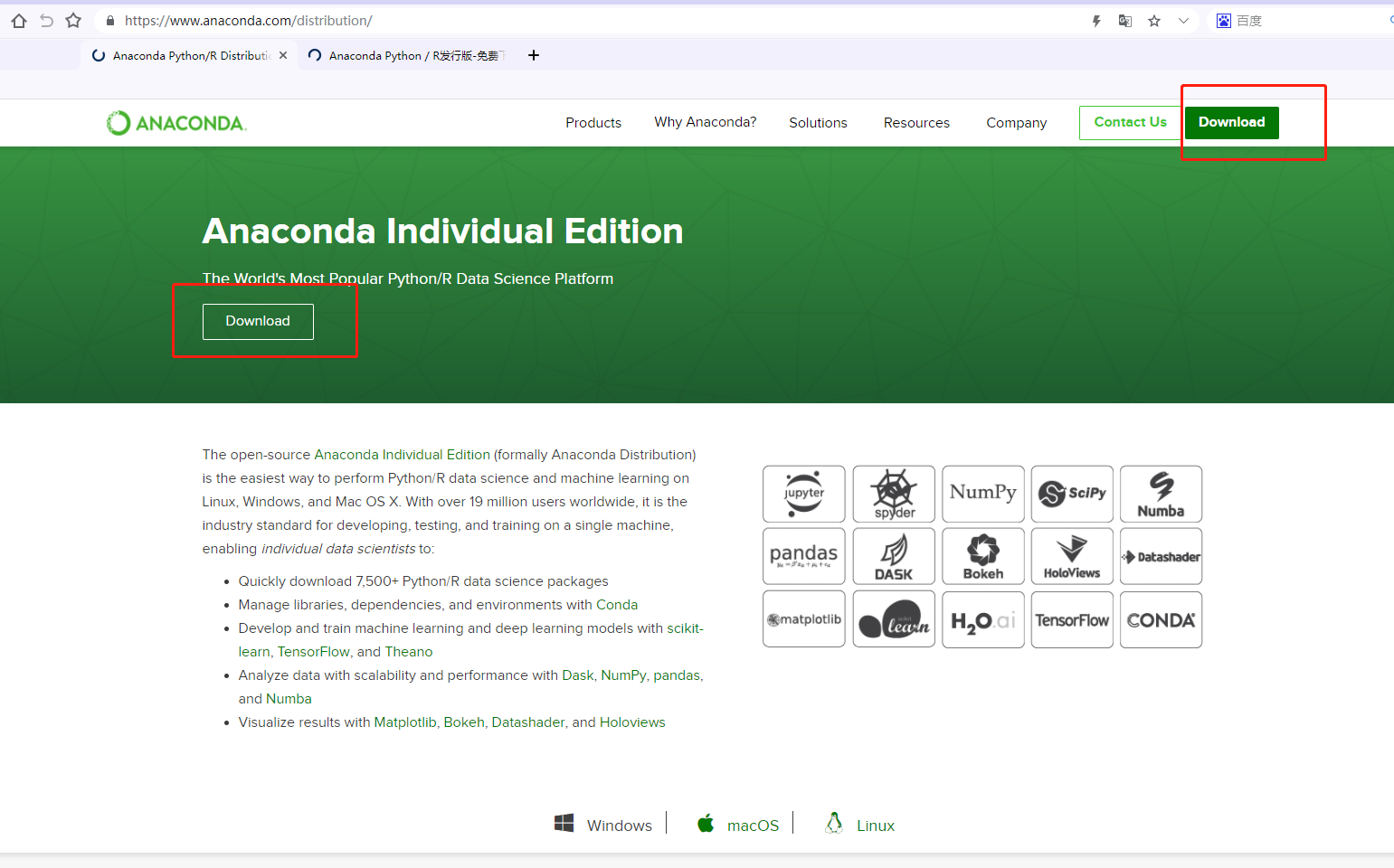This screenshot has width=1394, height=868.
Task: Click the Apple logo icon
Action: (706, 823)
